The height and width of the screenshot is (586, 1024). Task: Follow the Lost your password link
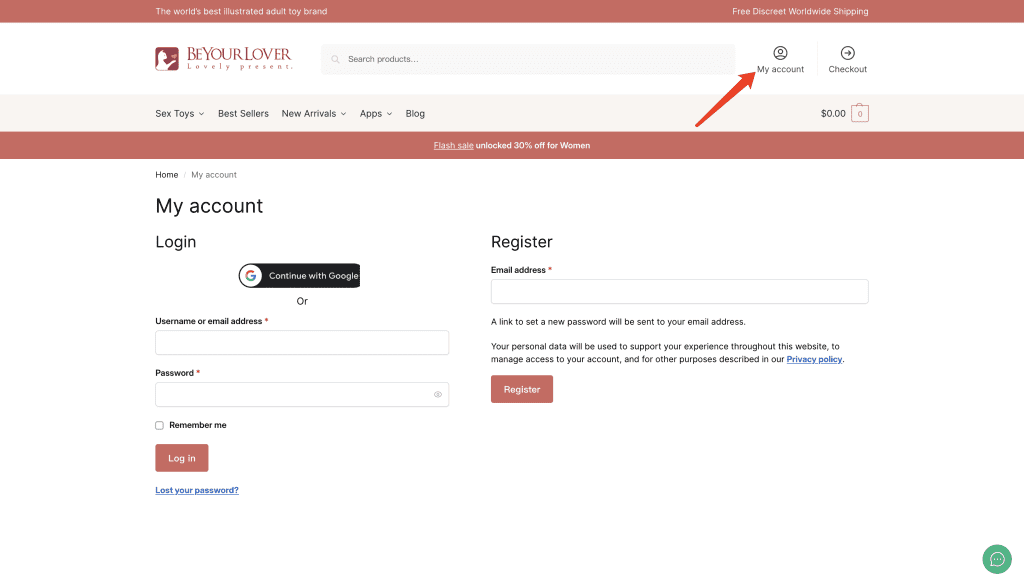197,491
